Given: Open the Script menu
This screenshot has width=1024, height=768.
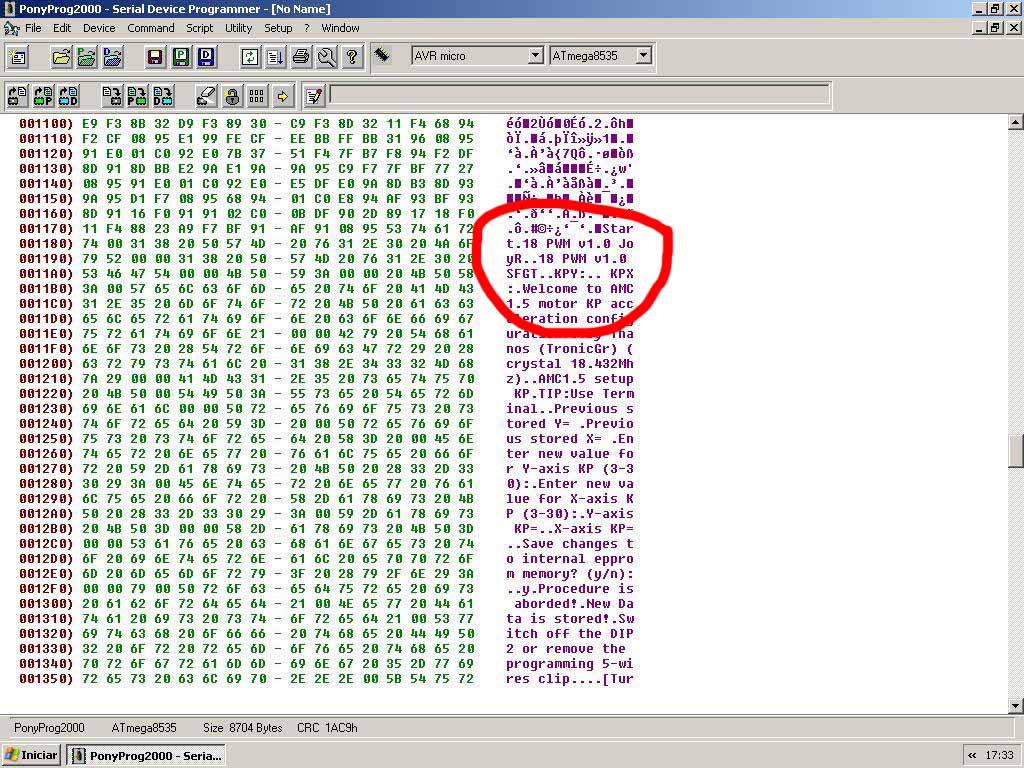Looking at the screenshot, I should point(199,28).
